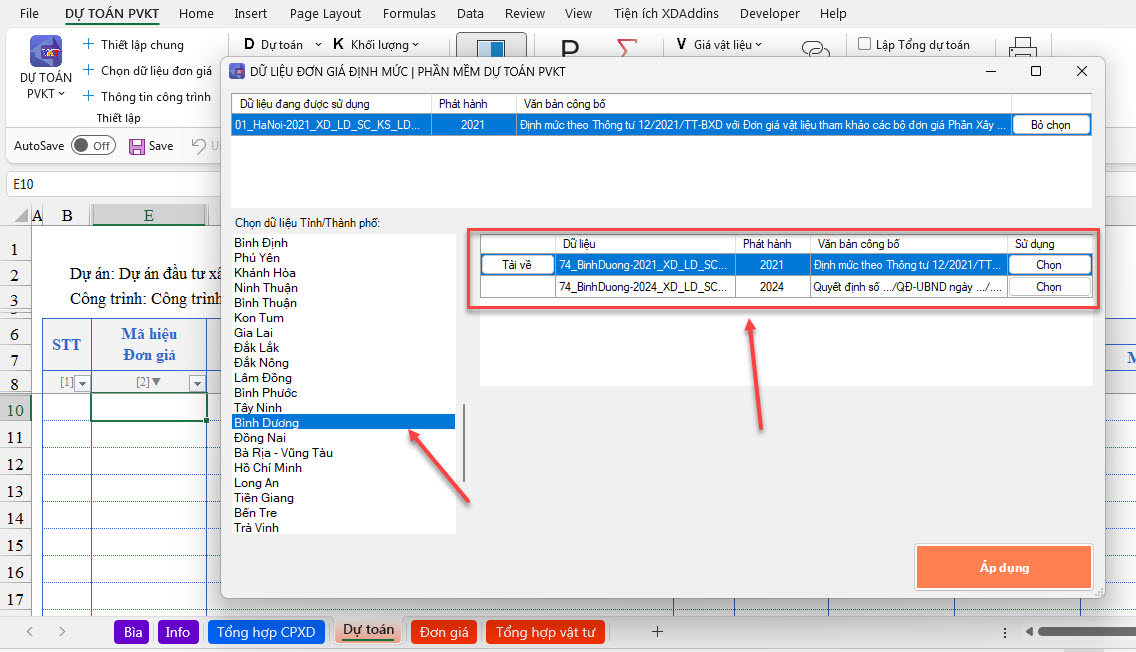Click Chọn dữ liệu đơn giá

155,71
